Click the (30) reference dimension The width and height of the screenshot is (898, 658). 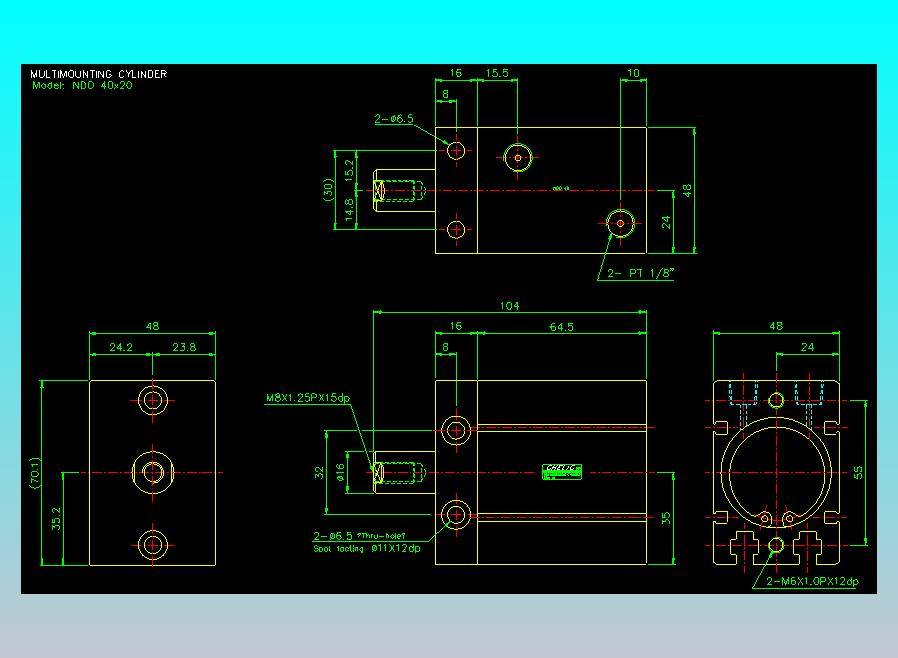pyautogui.click(x=328, y=190)
